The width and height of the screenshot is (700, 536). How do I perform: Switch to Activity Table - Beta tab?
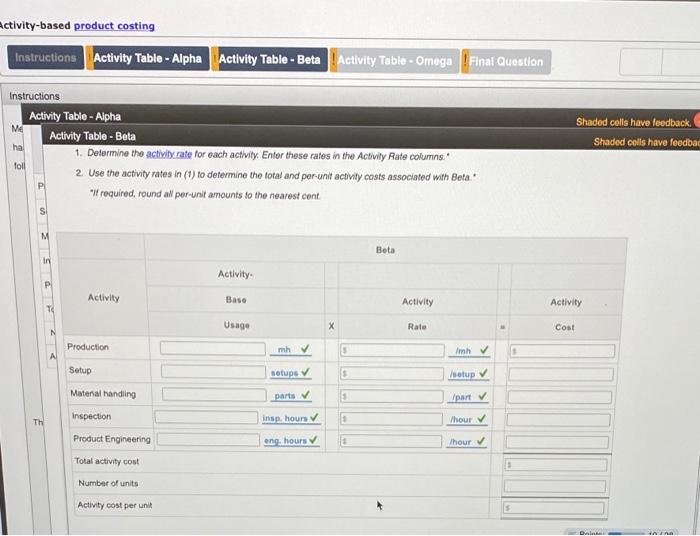[269, 59]
